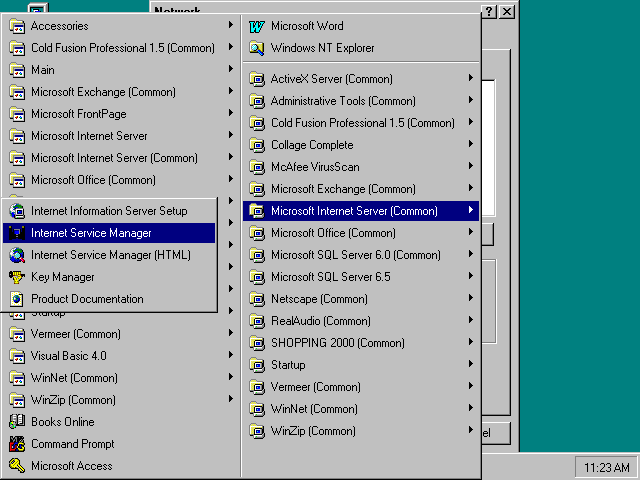Click the McAfee VirusScan folder icon
This screenshot has height=480, width=640.
click(257, 167)
